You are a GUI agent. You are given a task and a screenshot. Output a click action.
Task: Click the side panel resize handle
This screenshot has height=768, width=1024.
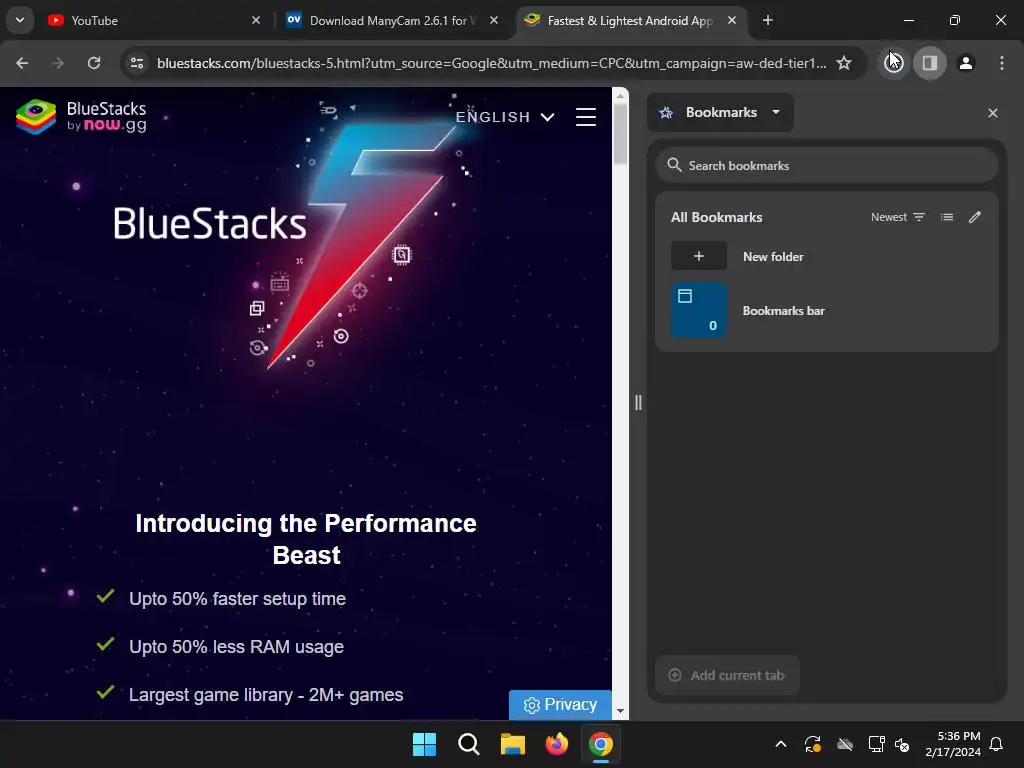tap(638, 402)
